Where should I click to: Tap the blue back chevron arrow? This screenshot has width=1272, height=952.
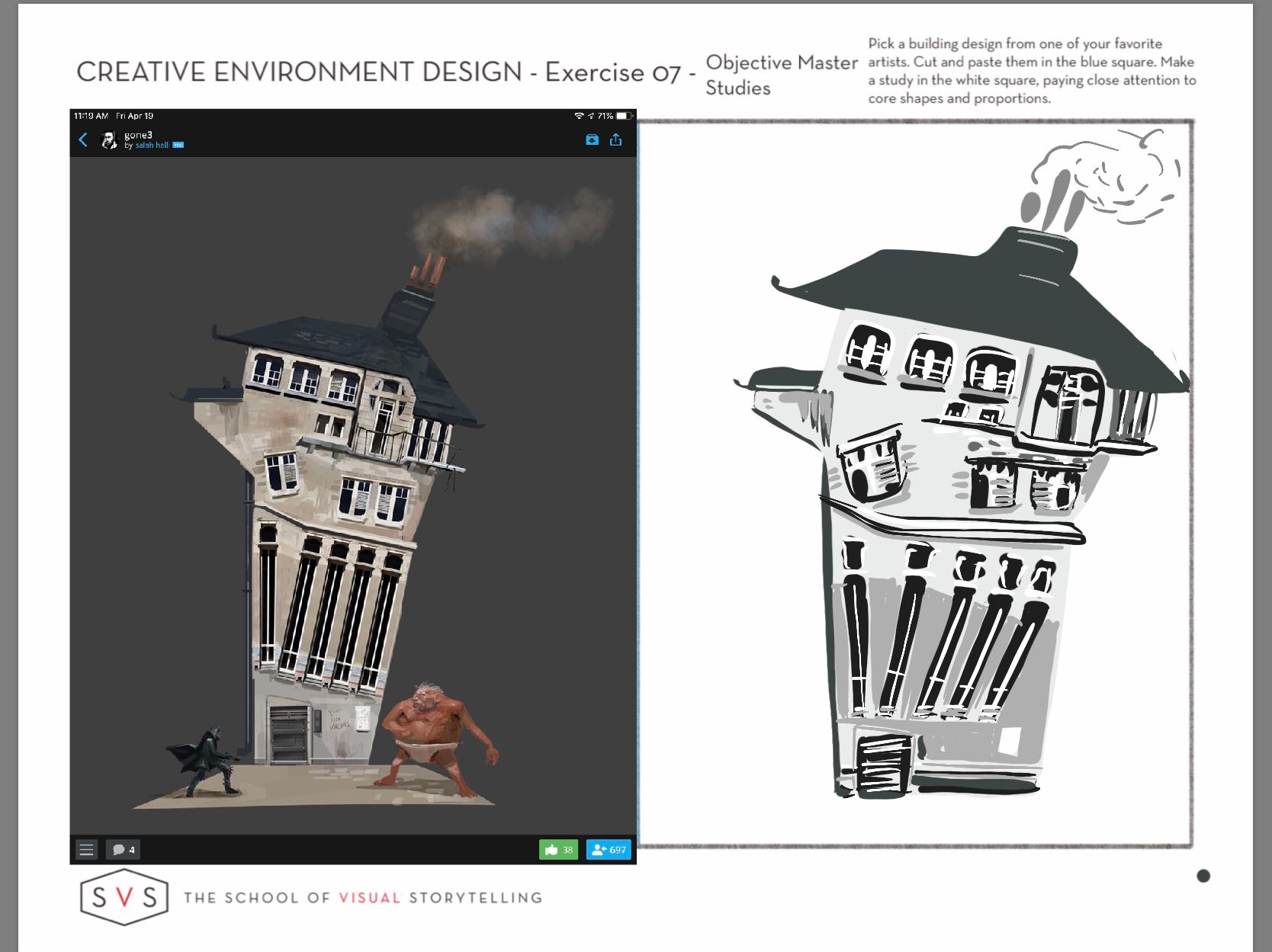point(83,139)
